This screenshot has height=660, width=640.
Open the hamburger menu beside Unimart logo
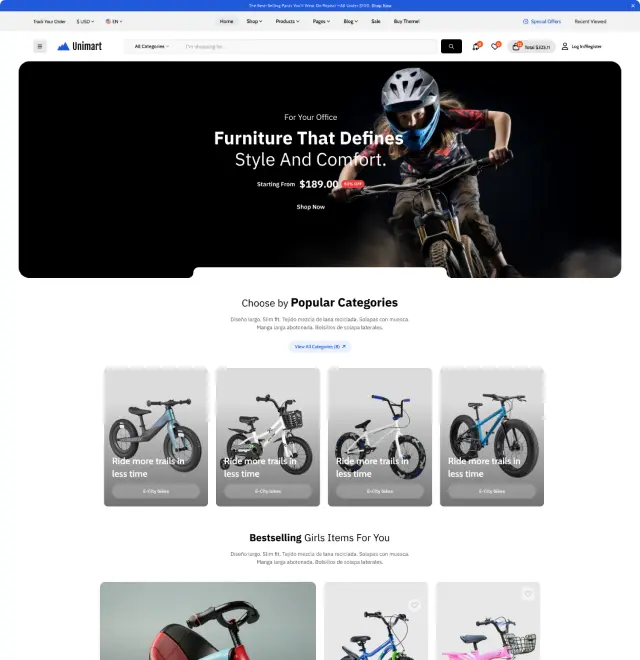(x=40, y=46)
